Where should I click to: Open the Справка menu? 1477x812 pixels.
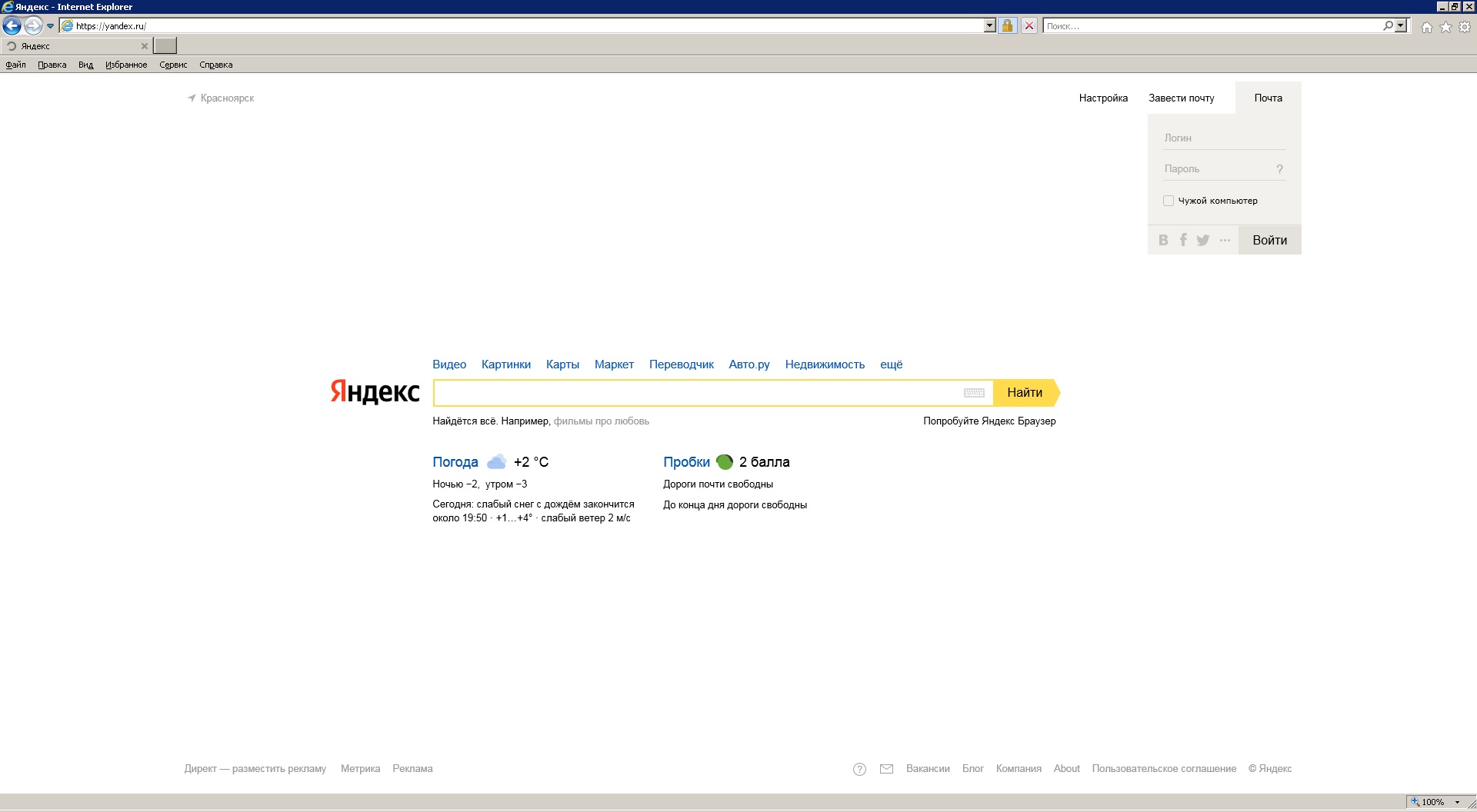216,65
